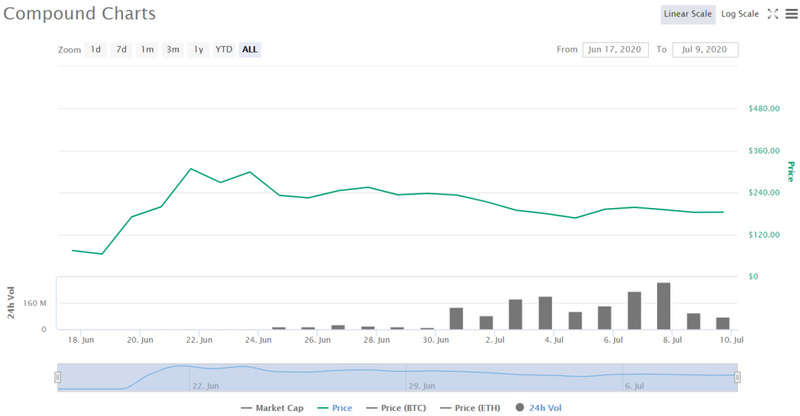Open fullscreen view icon
800x416 pixels.
[772, 14]
